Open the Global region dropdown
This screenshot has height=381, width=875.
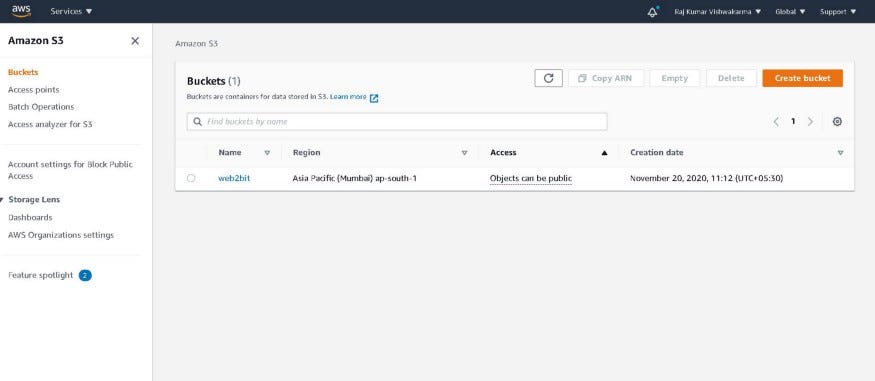[790, 12]
